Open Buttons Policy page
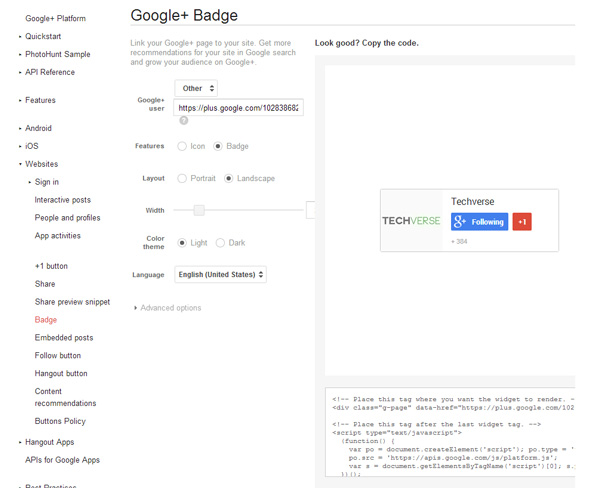 coord(60,421)
